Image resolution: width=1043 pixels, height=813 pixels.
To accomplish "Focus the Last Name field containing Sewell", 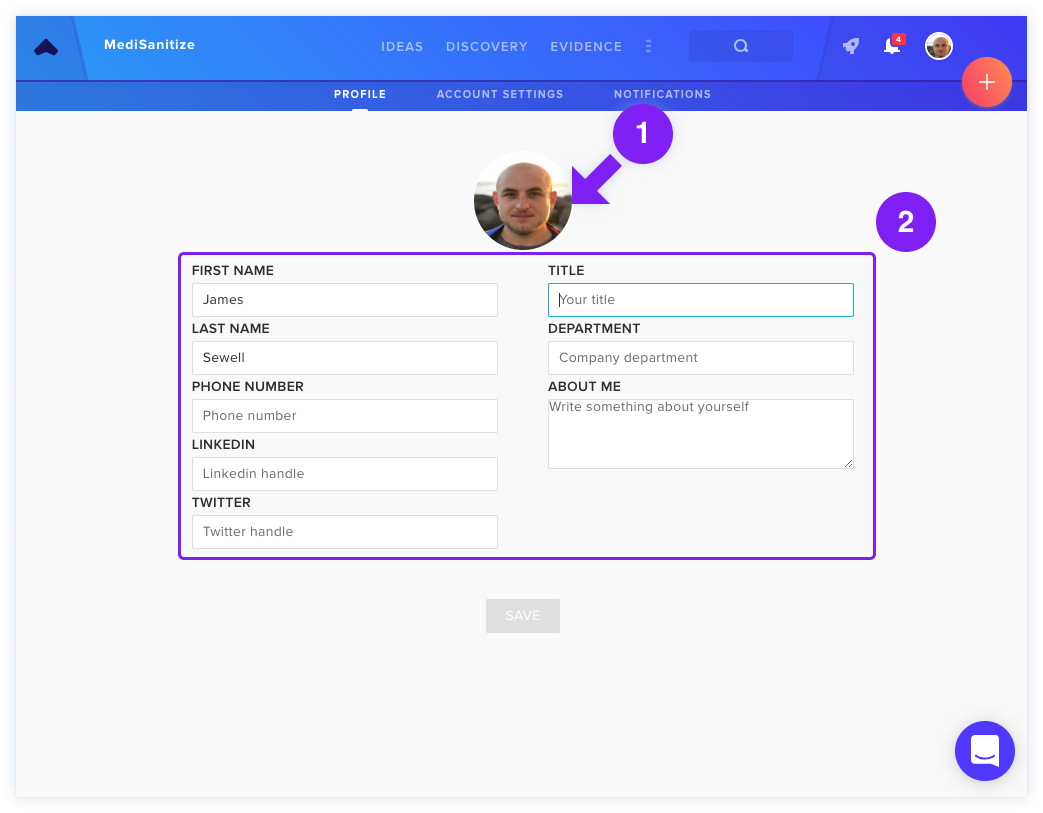I will click(345, 358).
